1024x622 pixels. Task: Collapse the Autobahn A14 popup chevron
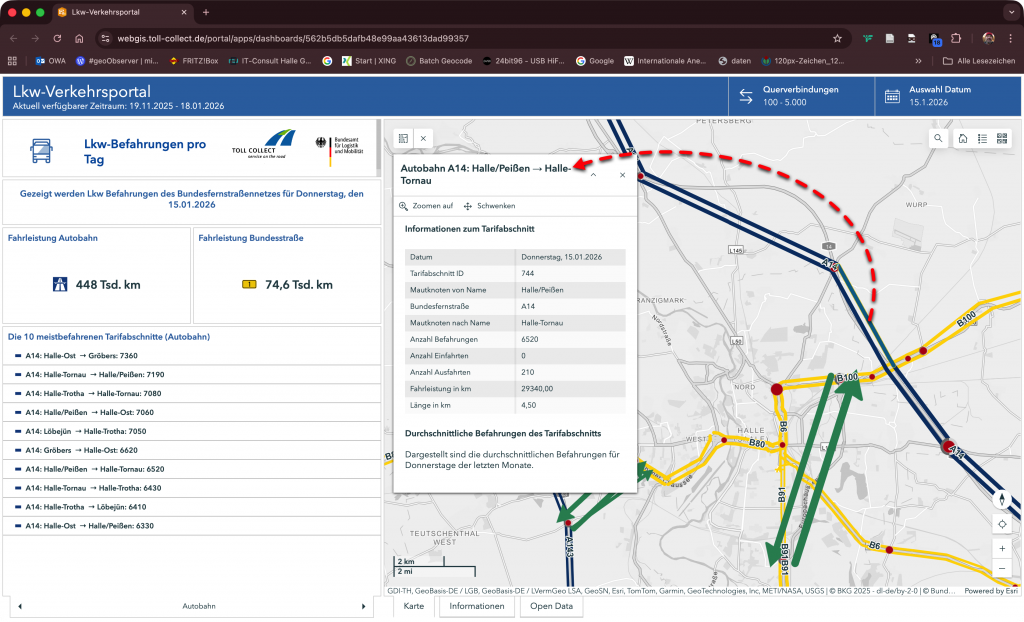click(593, 175)
